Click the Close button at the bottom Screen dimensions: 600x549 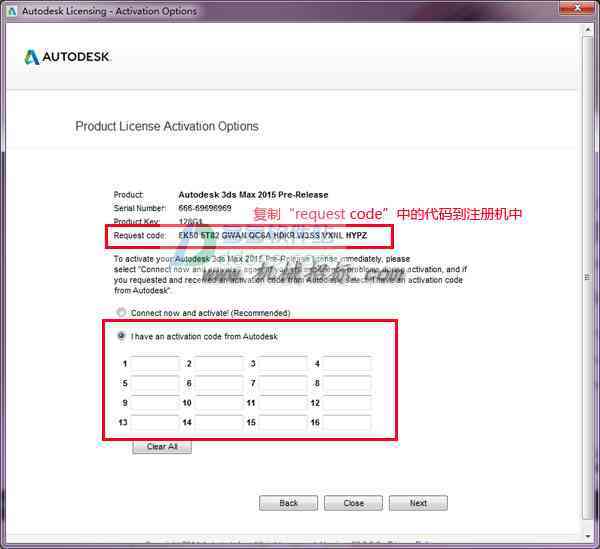pos(353,503)
